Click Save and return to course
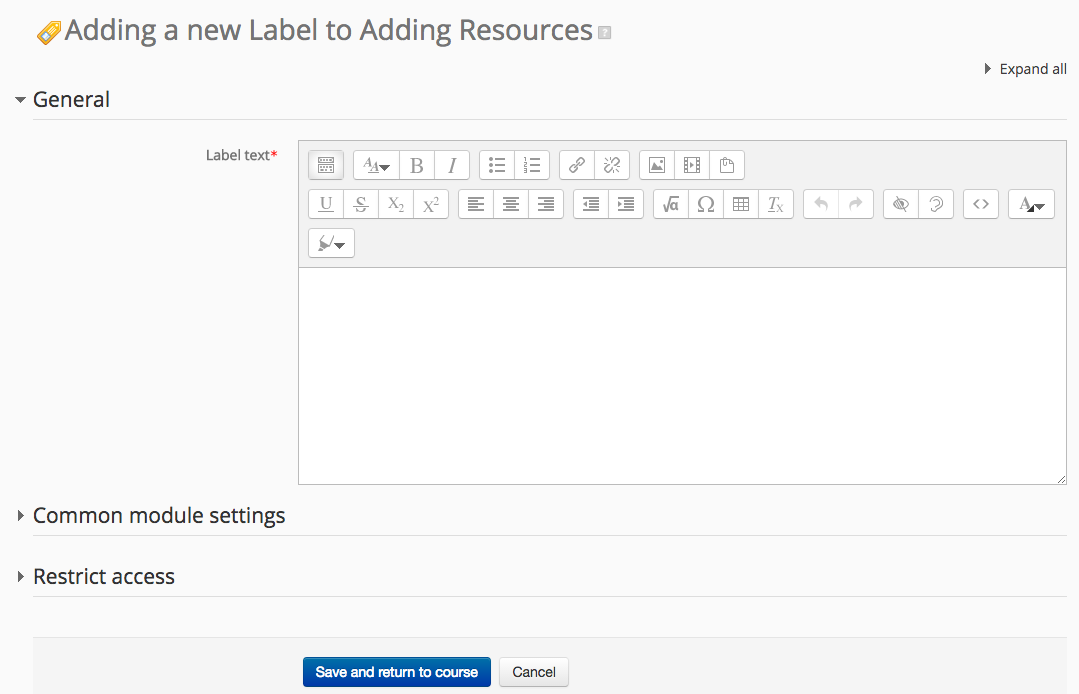This screenshot has width=1079, height=694. click(396, 672)
